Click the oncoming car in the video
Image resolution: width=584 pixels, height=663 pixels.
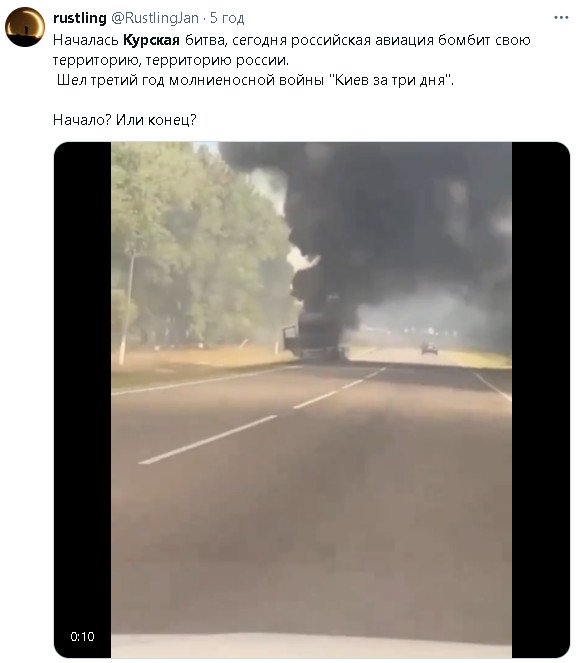coord(429,348)
